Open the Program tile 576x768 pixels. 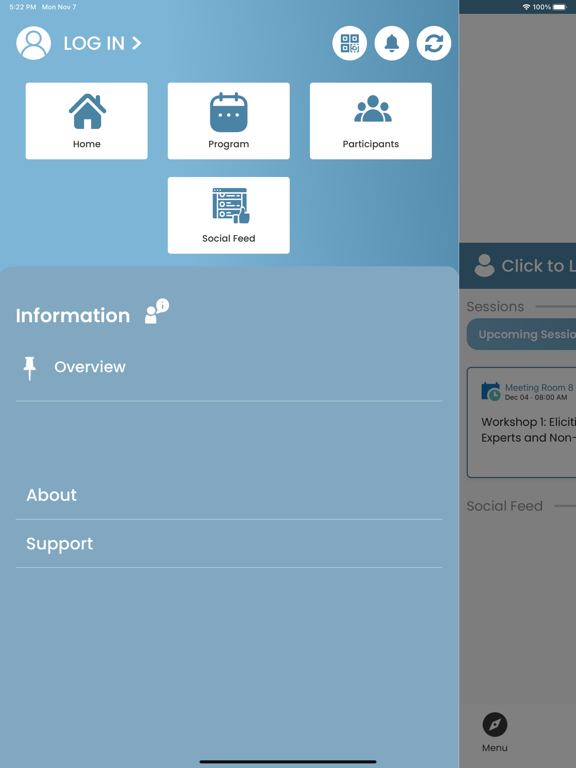point(229,121)
